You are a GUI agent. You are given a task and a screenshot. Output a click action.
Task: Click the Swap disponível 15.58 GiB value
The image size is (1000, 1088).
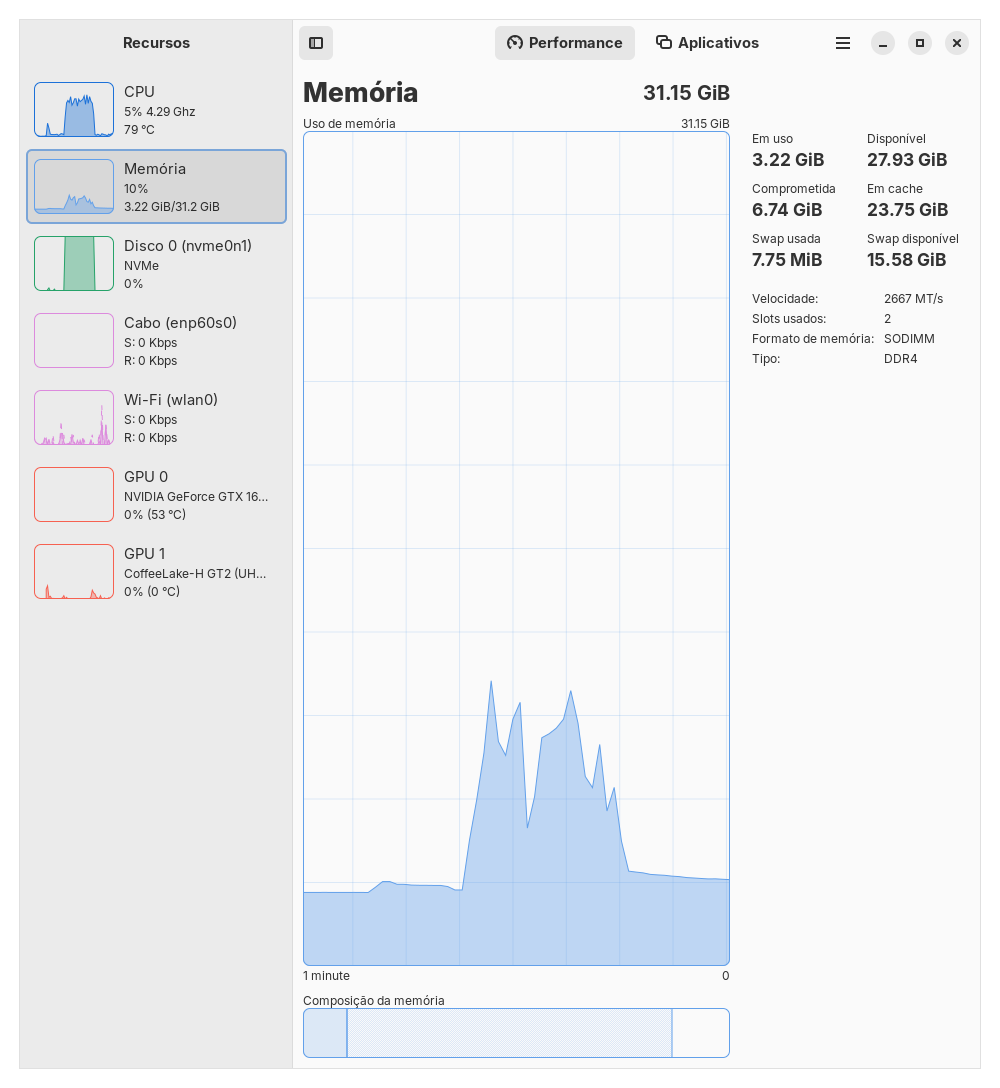click(906, 260)
